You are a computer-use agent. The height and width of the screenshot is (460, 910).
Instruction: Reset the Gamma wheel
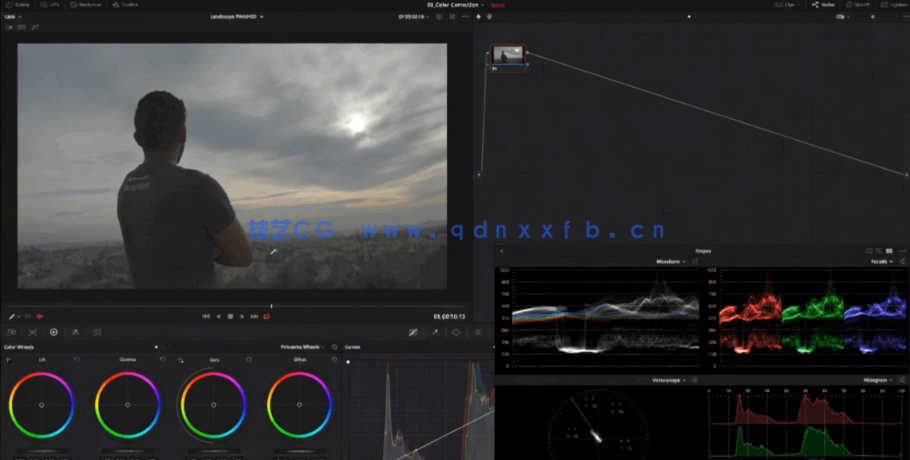[162, 360]
